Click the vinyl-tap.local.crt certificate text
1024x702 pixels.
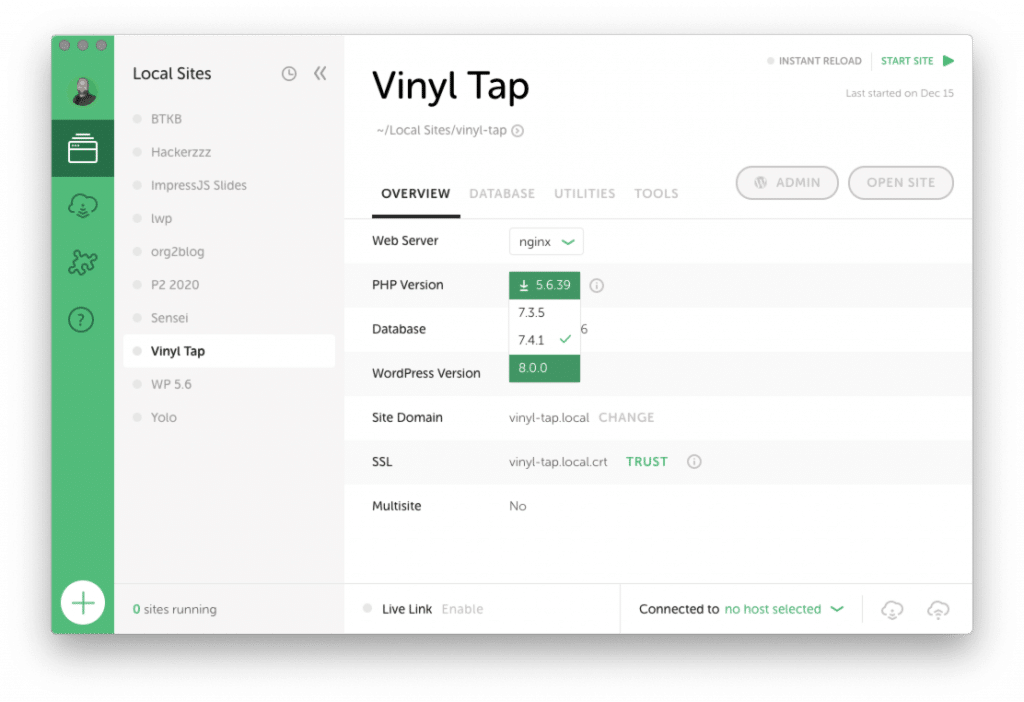coord(558,462)
